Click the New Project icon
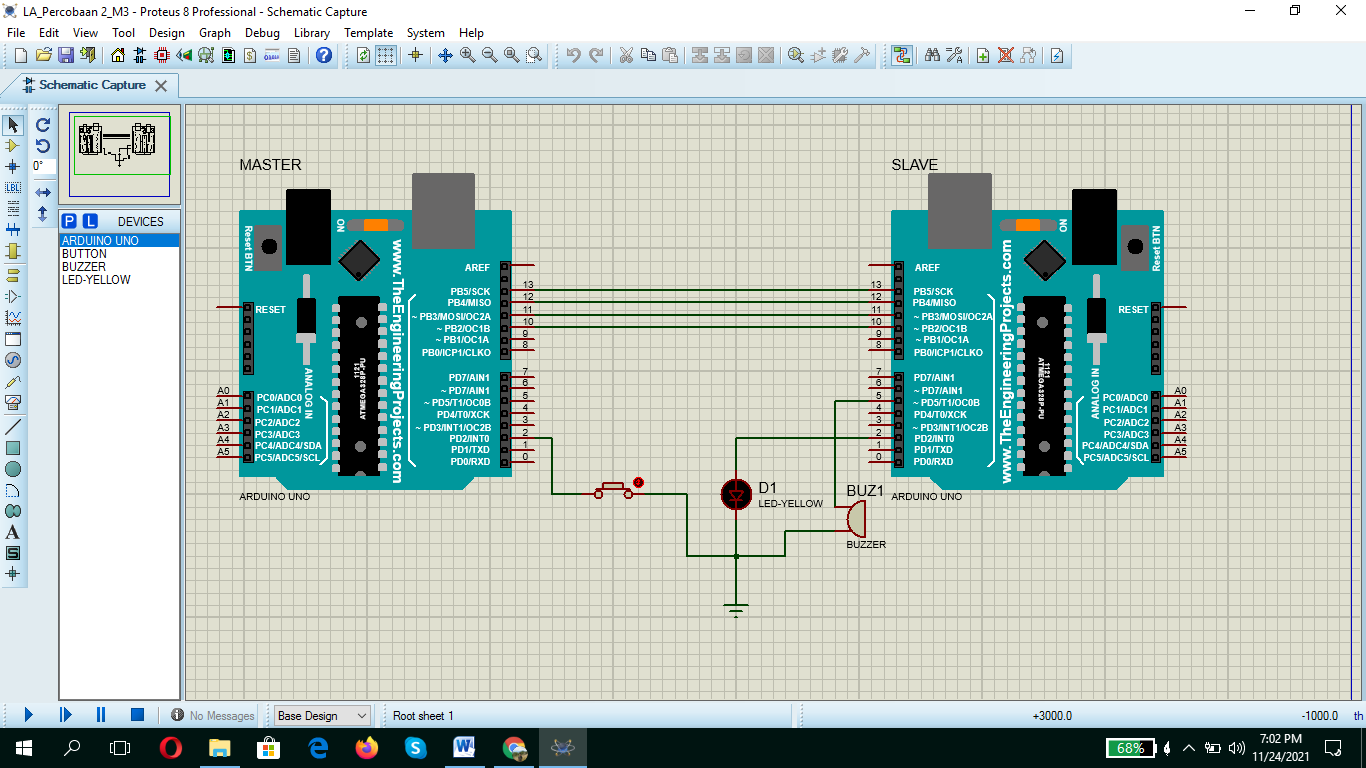The height and width of the screenshot is (768, 1366). [22, 55]
